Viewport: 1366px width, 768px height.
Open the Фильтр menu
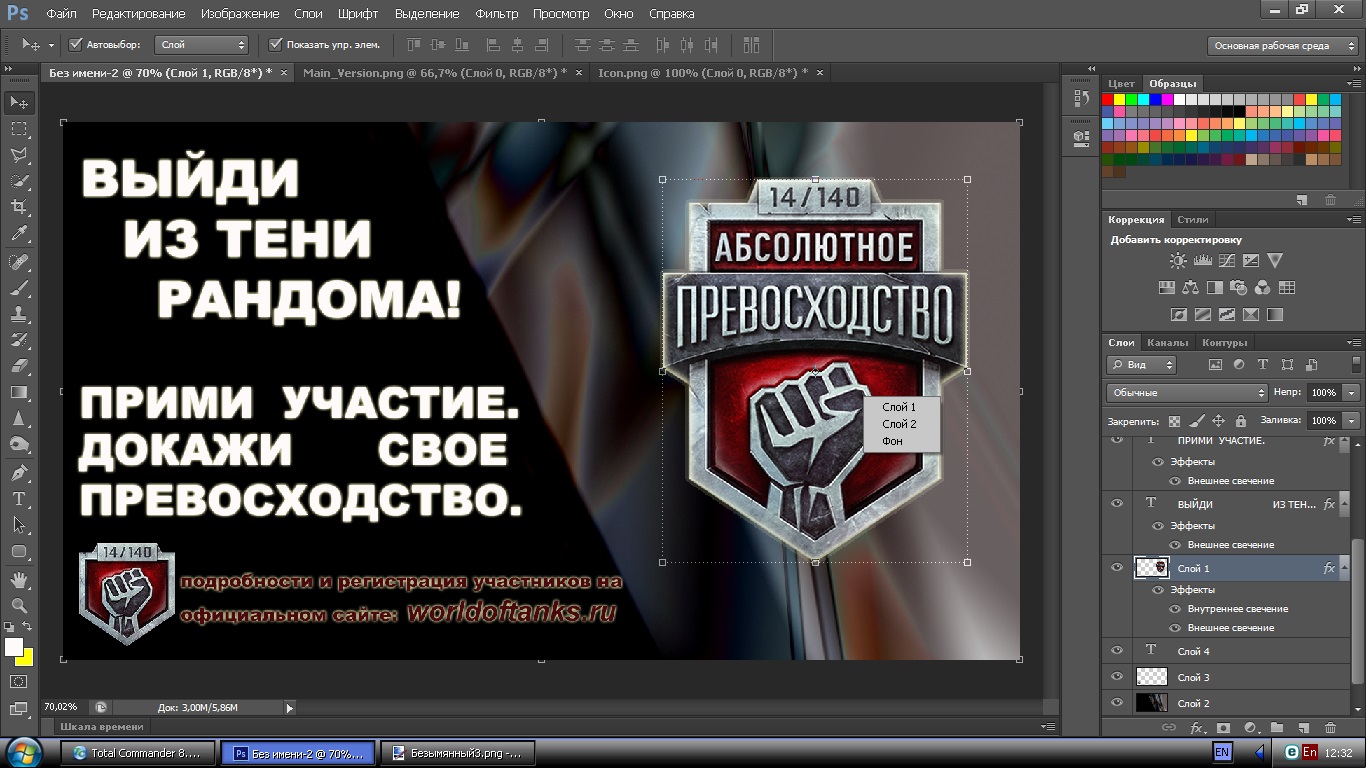[496, 14]
